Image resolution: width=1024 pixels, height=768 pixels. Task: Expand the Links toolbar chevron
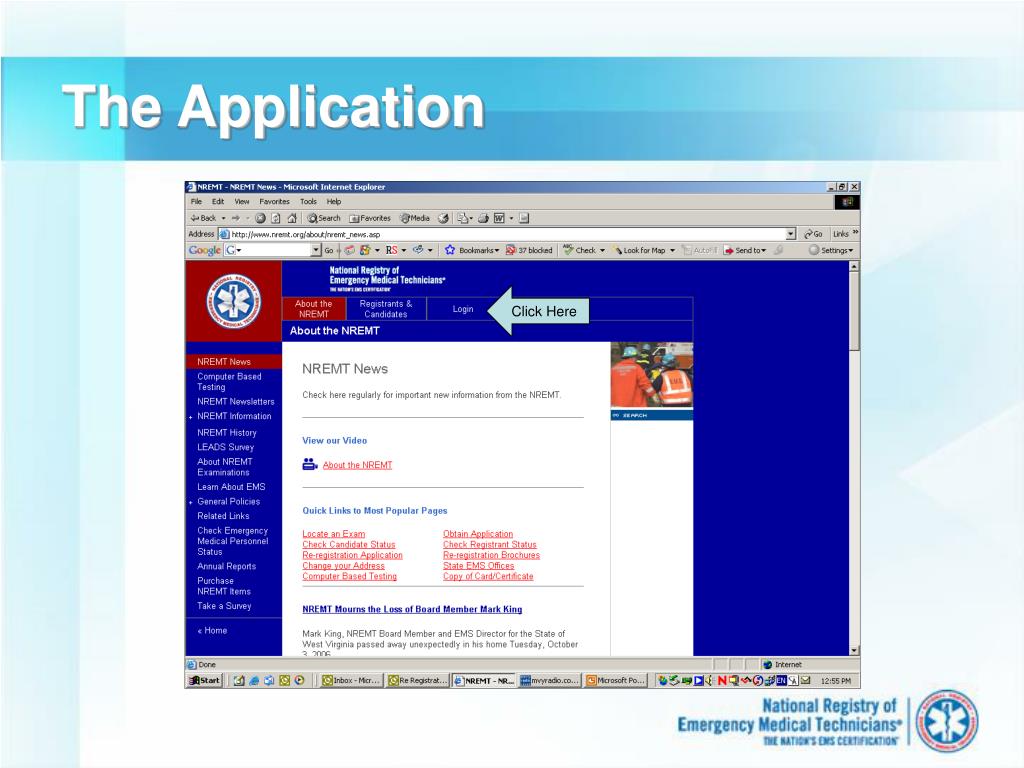point(856,232)
